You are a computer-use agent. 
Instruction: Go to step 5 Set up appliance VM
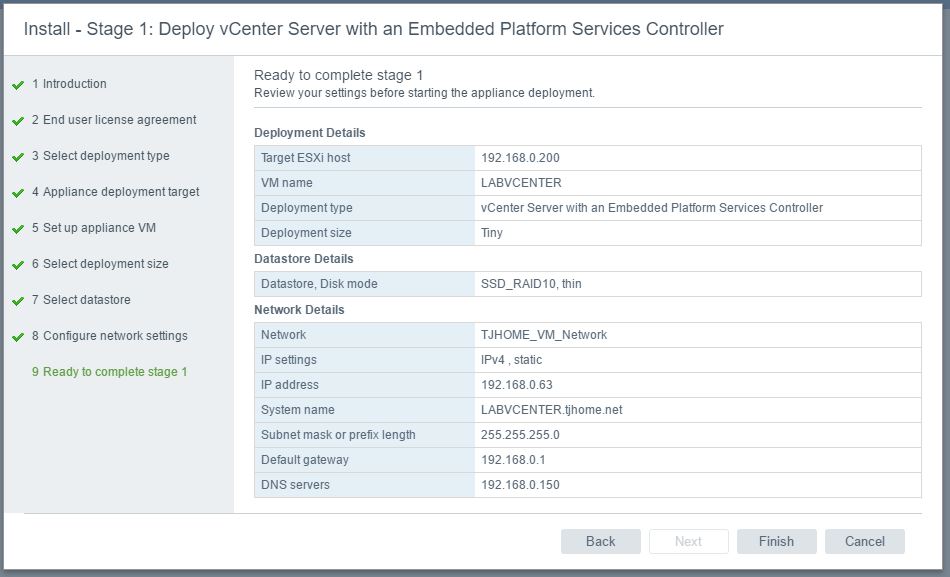pyautogui.click(x=94, y=227)
